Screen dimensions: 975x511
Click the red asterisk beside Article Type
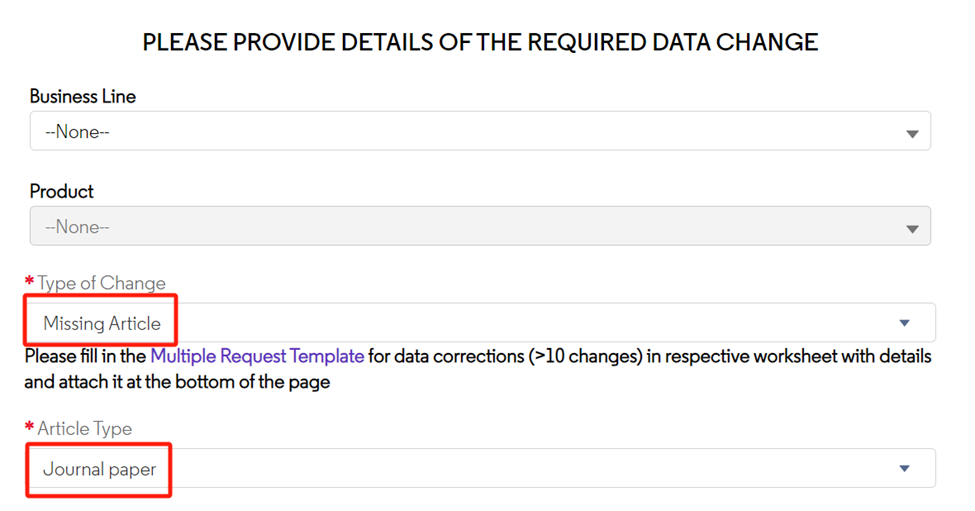29,426
